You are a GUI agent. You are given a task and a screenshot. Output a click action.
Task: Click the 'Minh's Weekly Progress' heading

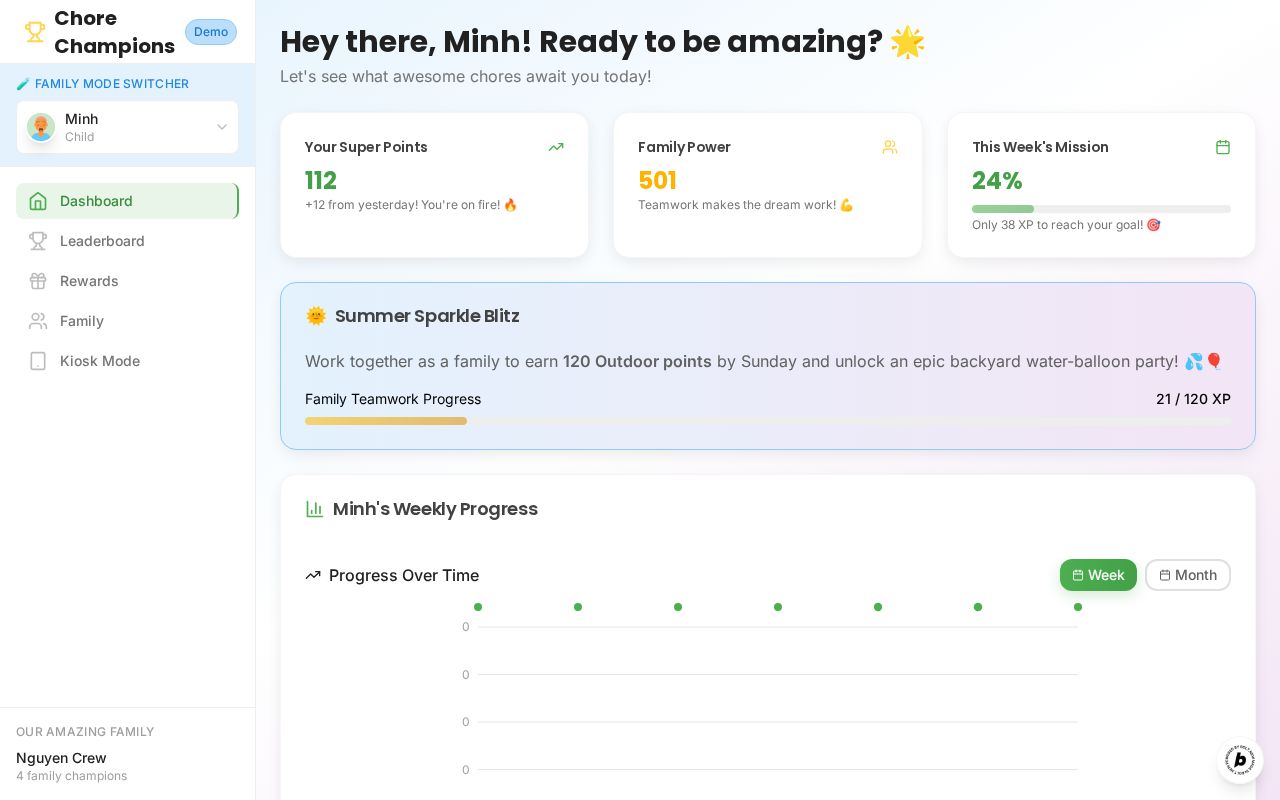435,509
